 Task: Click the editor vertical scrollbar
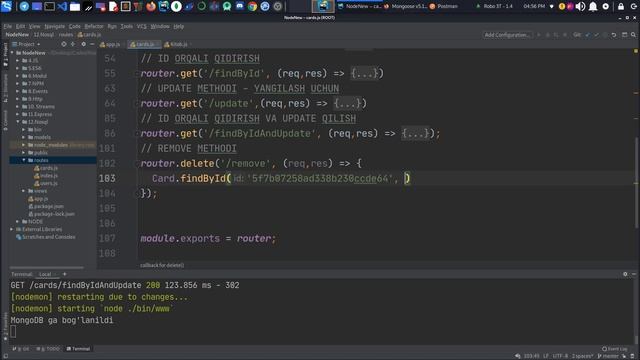coord(636,182)
